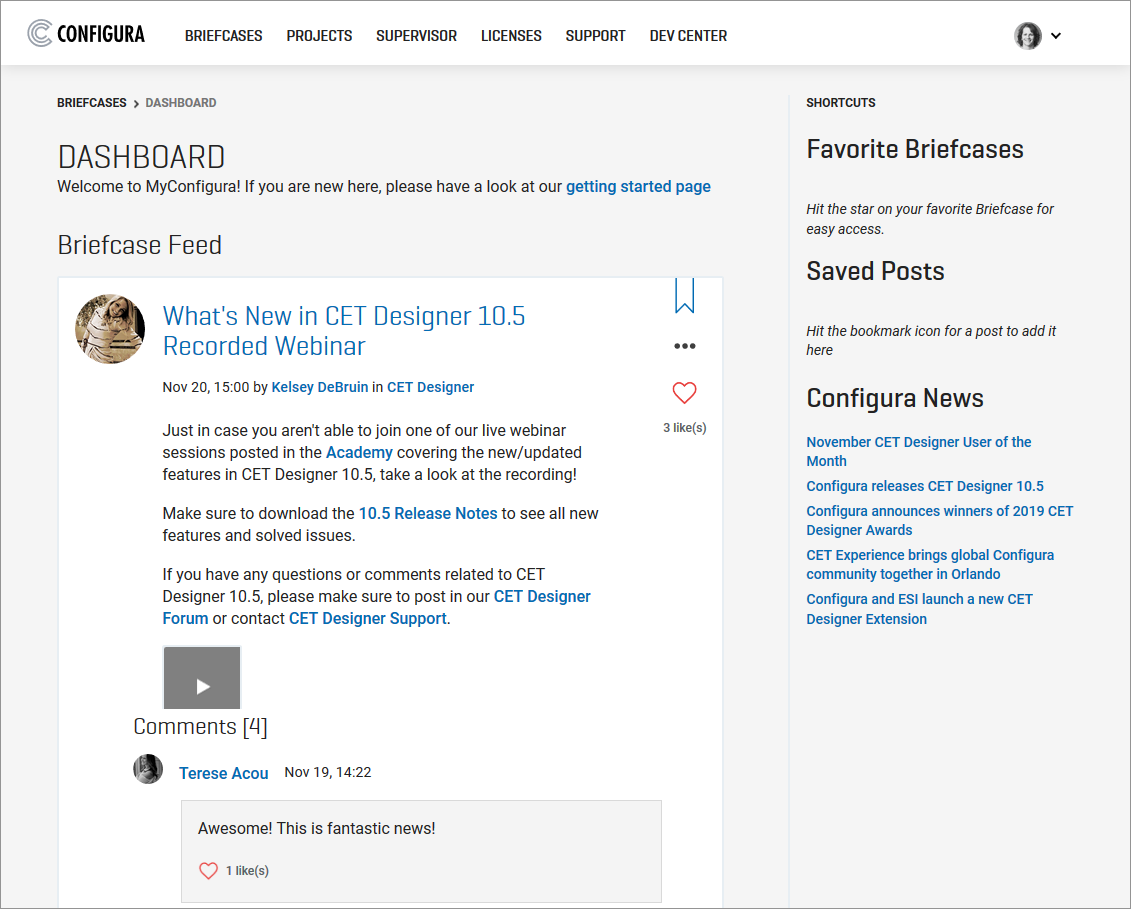Click the DASHBOARD breadcrumb item
This screenshot has height=909, width=1131.
click(x=181, y=102)
